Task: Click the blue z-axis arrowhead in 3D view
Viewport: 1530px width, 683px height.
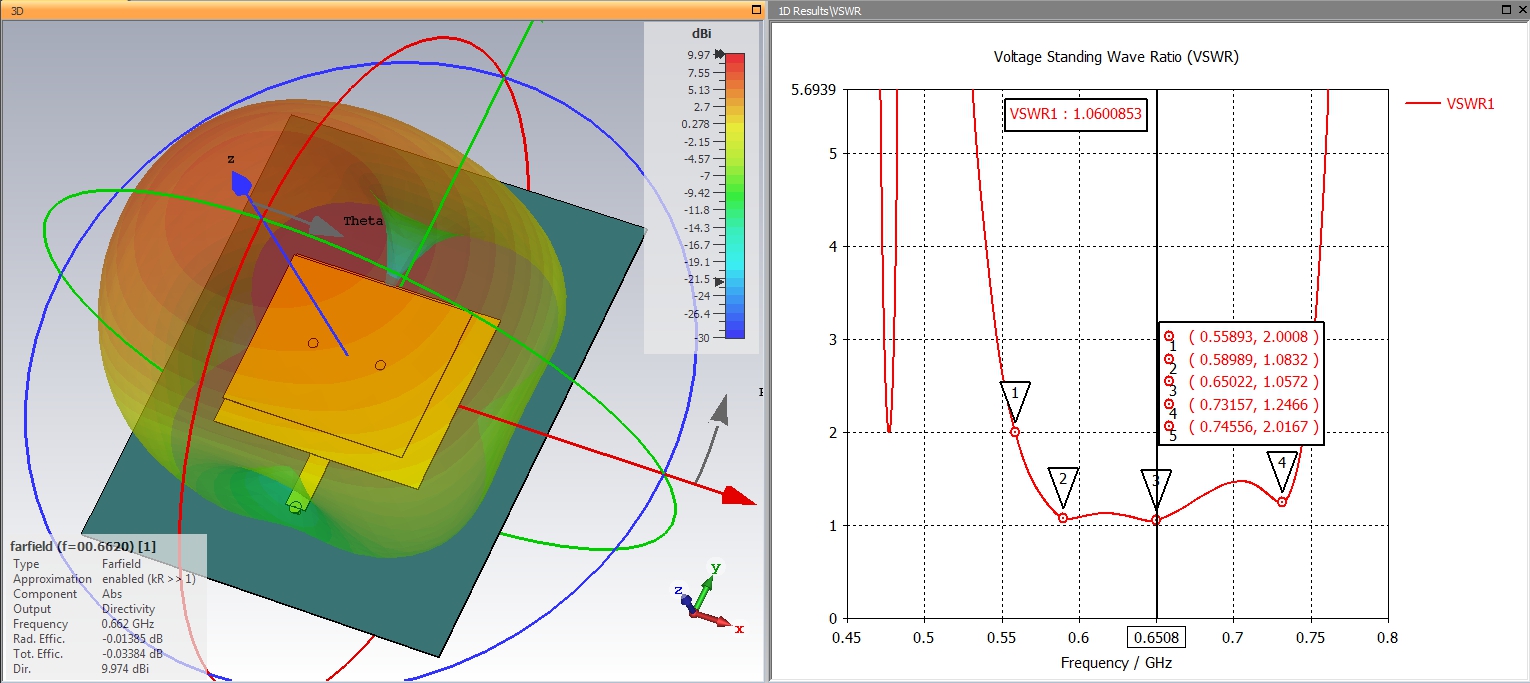Action: [x=240, y=184]
